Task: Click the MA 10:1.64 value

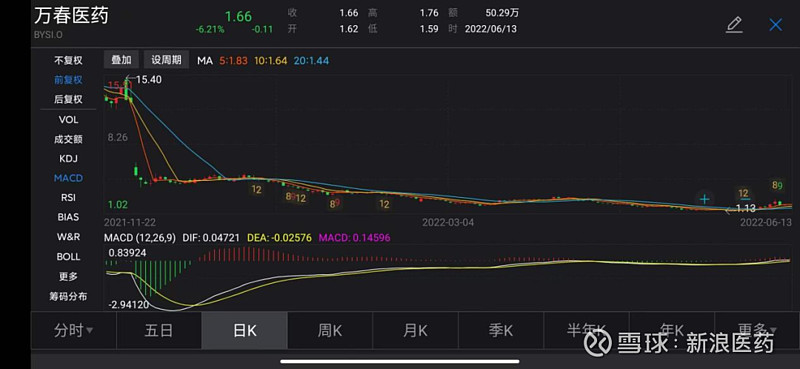Action: [x=270, y=61]
